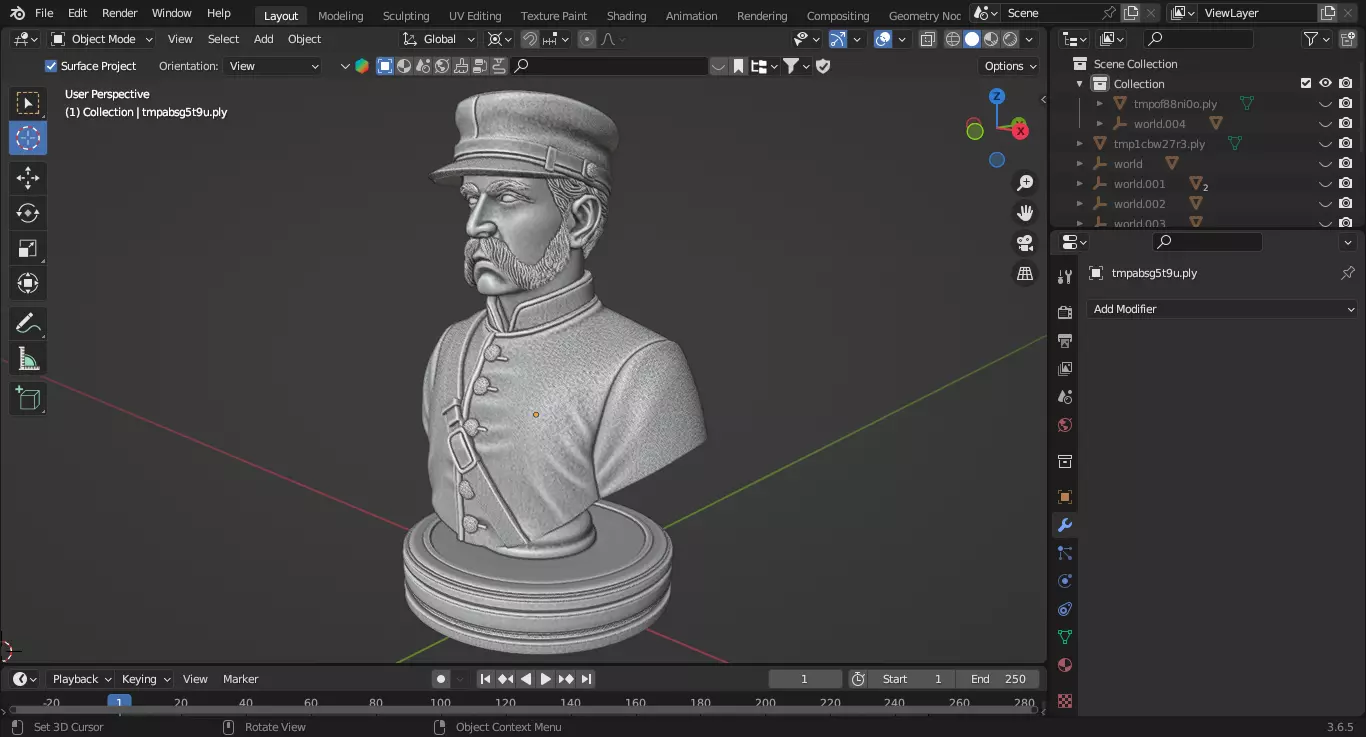Open the File menu
Image resolution: width=1366 pixels, height=737 pixels.
pos(44,13)
